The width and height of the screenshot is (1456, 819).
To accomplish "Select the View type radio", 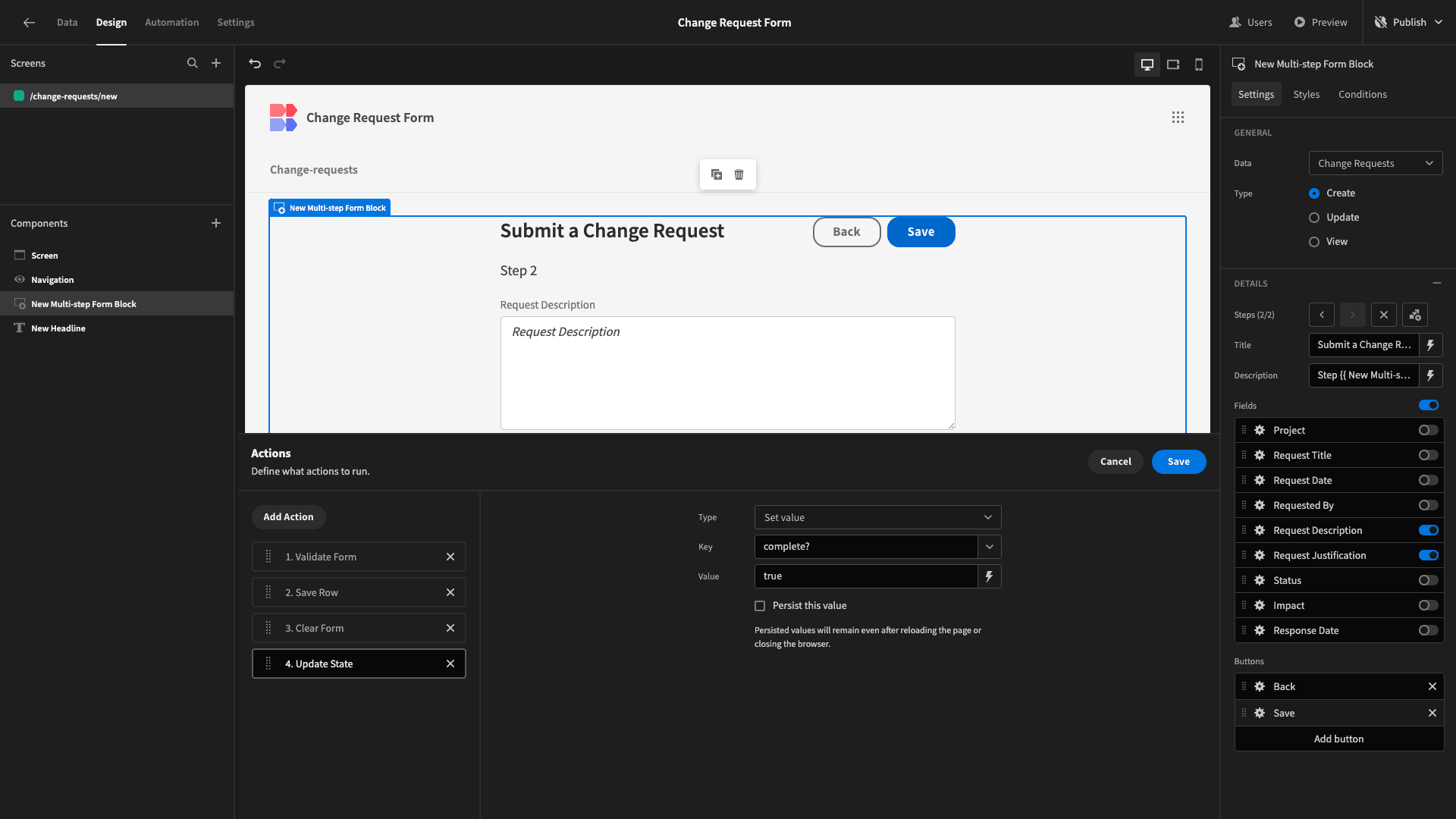I will [x=1314, y=242].
